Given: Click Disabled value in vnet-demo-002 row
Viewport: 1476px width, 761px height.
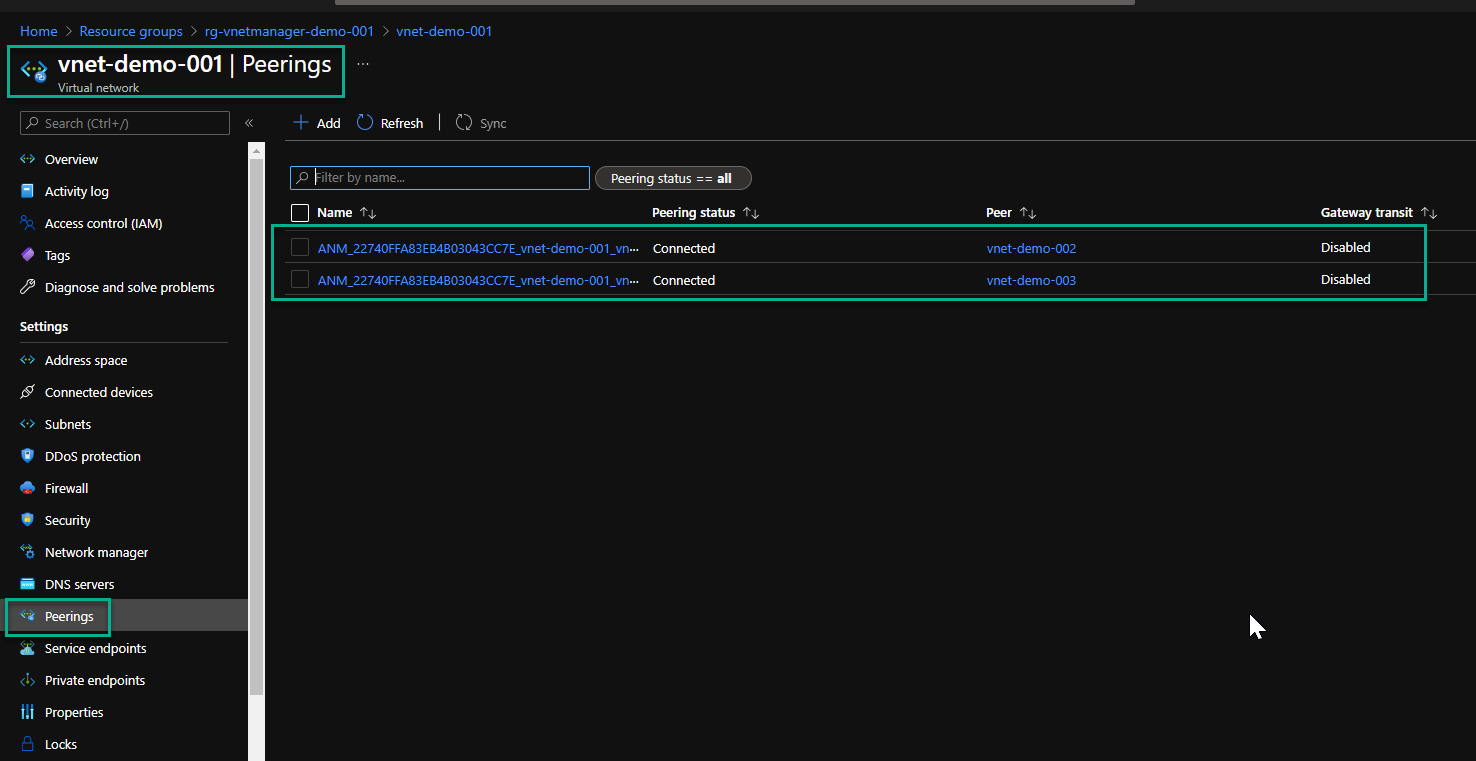Looking at the screenshot, I should (x=1346, y=247).
